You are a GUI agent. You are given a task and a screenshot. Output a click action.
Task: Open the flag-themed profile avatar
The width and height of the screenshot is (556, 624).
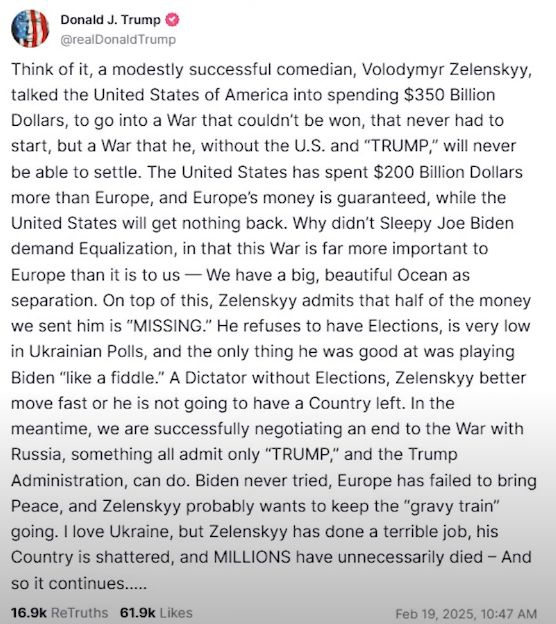[30, 29]
